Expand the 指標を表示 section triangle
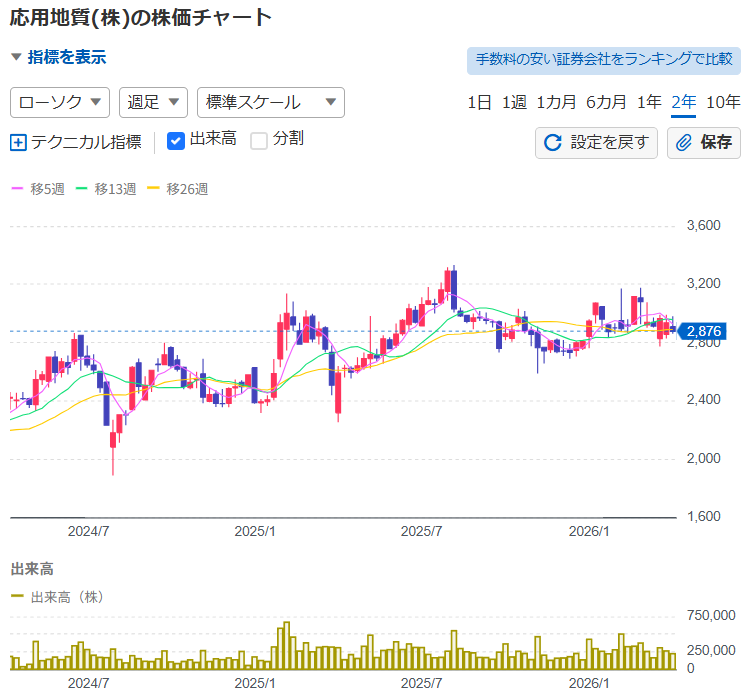This screenshot has height=696, width=750. (x=16, y=58)
